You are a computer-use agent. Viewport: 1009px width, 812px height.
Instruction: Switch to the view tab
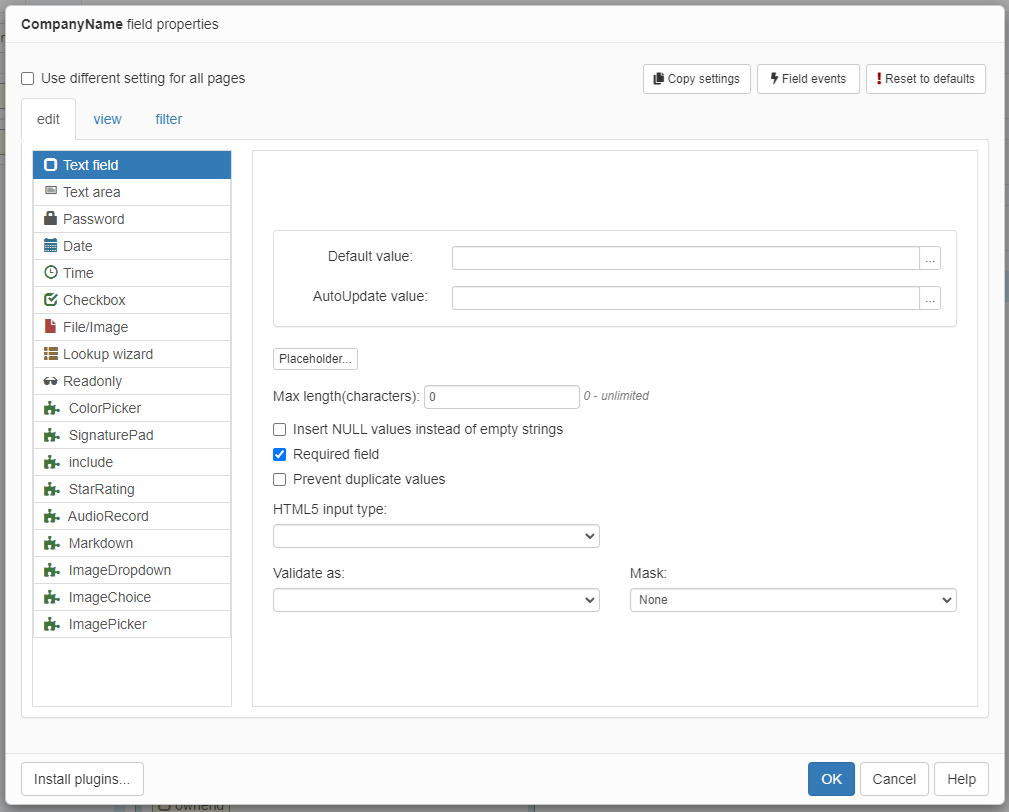[x=107, y=119]
